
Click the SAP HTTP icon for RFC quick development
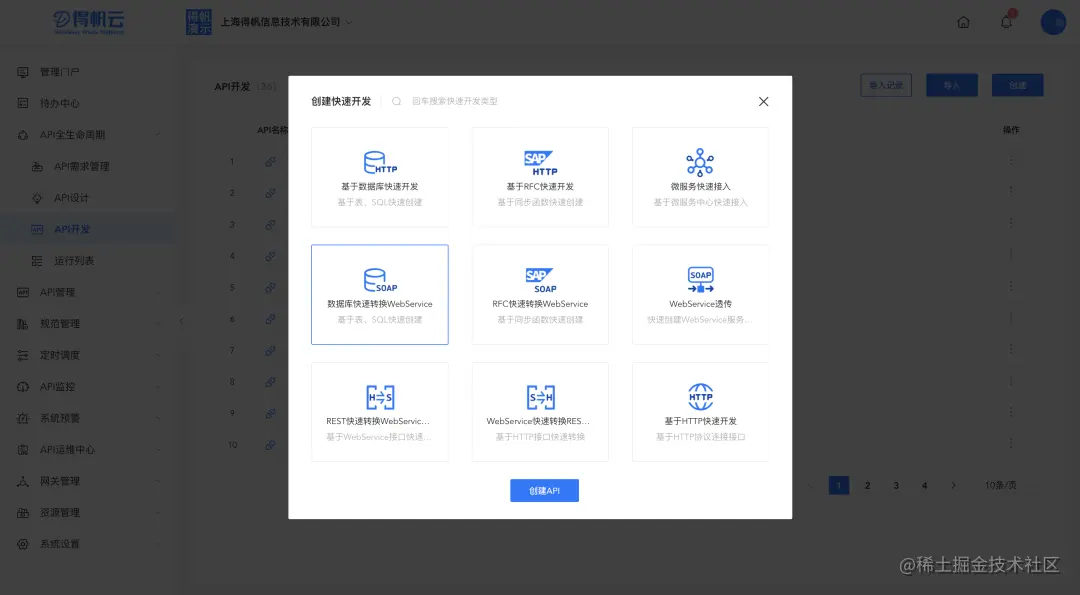click(x=540, y=163)
